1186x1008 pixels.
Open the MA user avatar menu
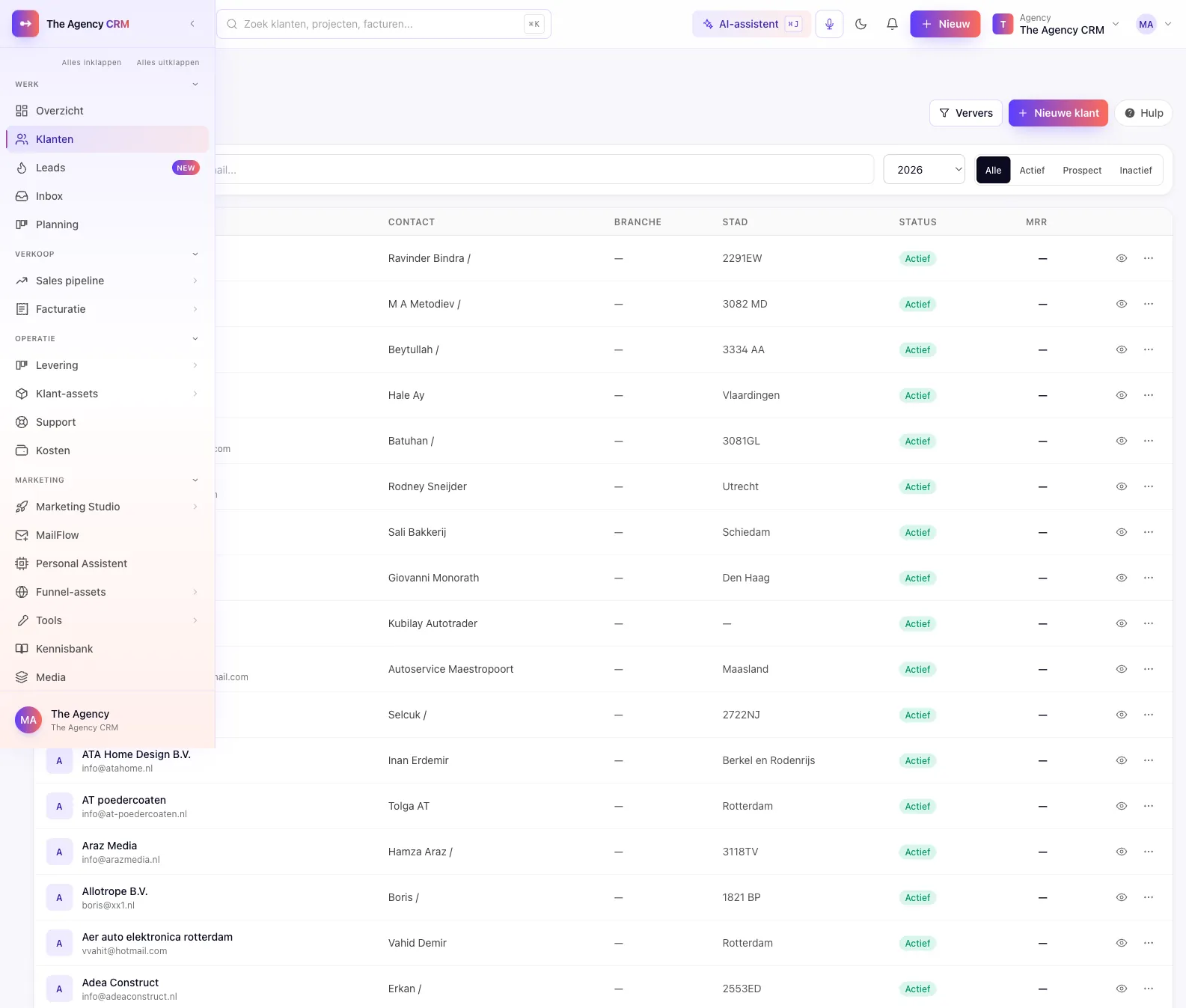pyautogui.click(x=1153, y=24)
